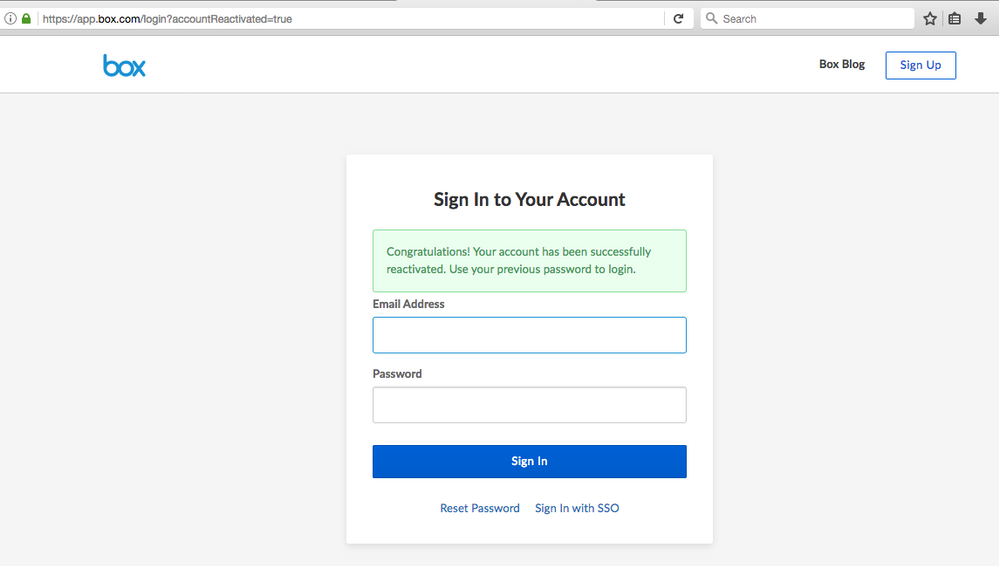Click the green padlock security icon
Screen dimensions: 999x566
[x=26, y=19]
